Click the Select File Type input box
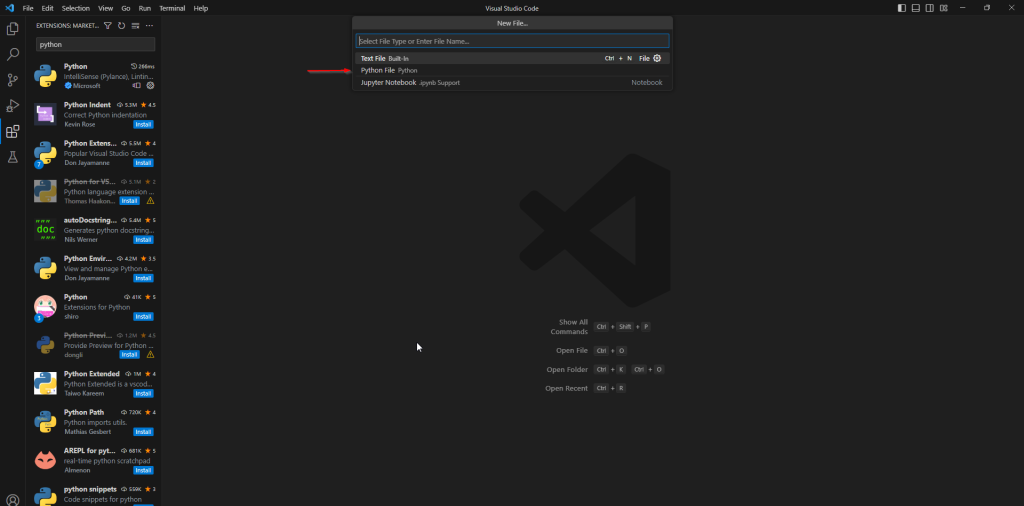Image resolution: width=1024 pixels, height=506 pixels. coord(512,41)
